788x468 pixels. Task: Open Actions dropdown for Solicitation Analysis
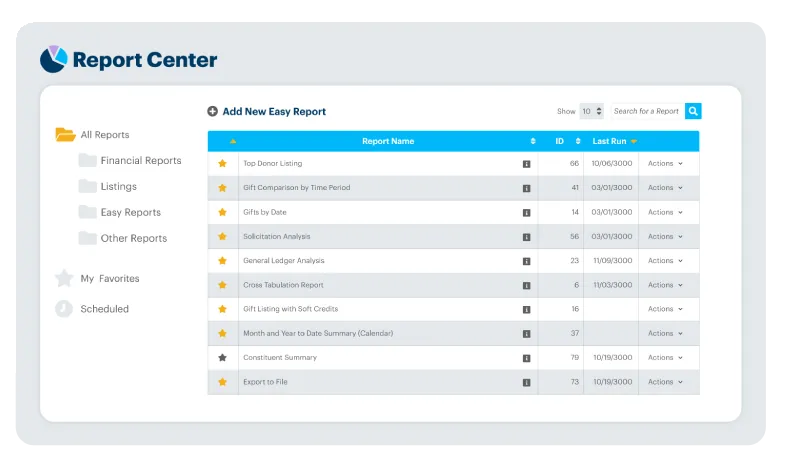point(665,236)
